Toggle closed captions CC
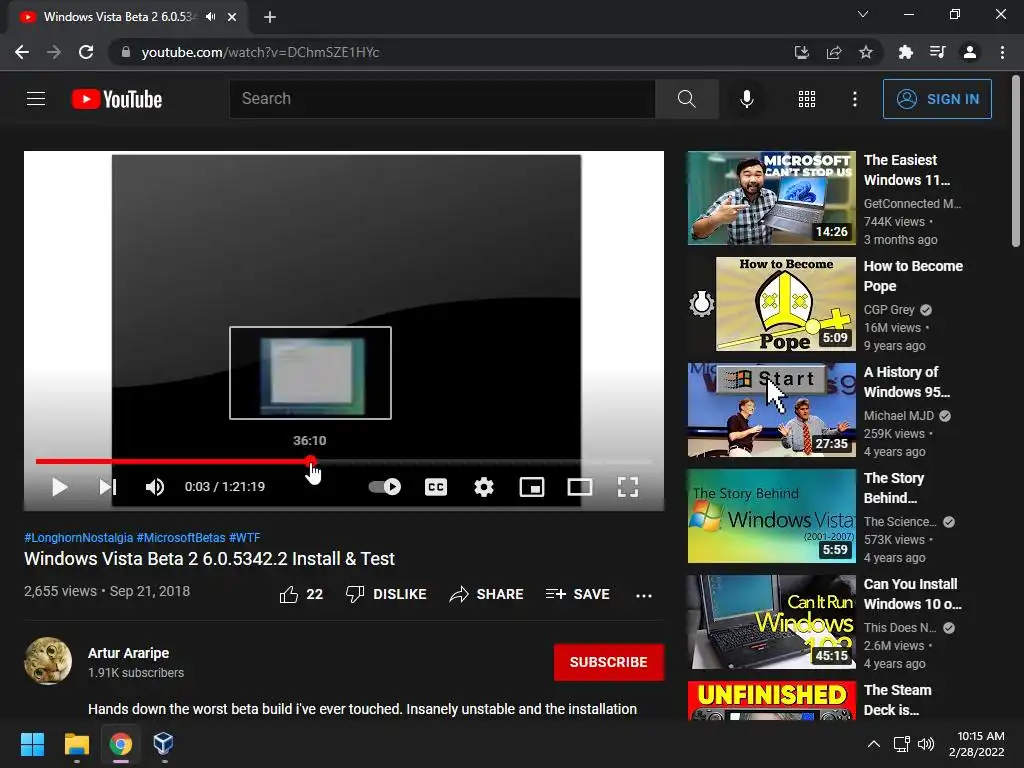 (436, 487)
